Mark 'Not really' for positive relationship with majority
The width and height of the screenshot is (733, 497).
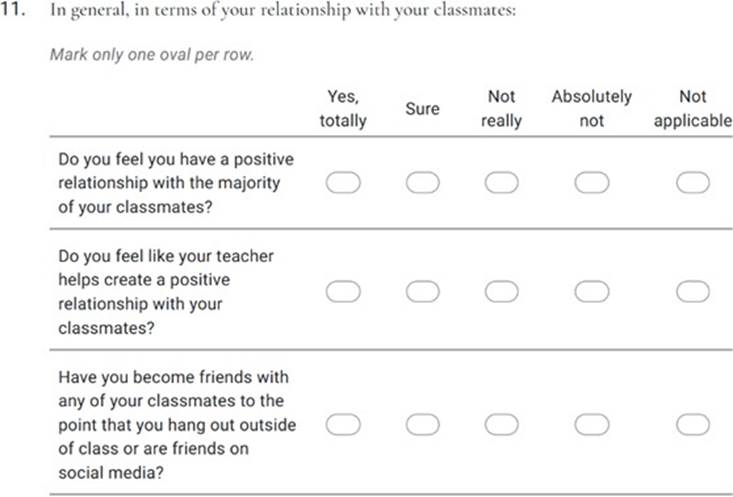click(501, 183)
